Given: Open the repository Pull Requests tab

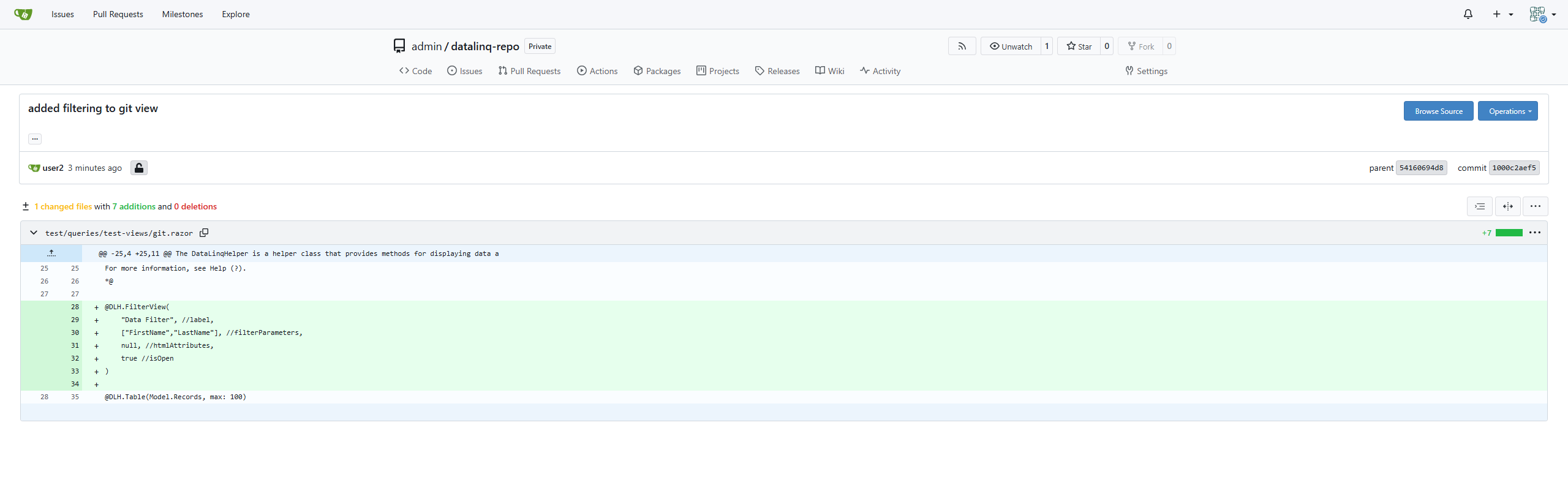Looking at the screenshot, I should (529, 71).
